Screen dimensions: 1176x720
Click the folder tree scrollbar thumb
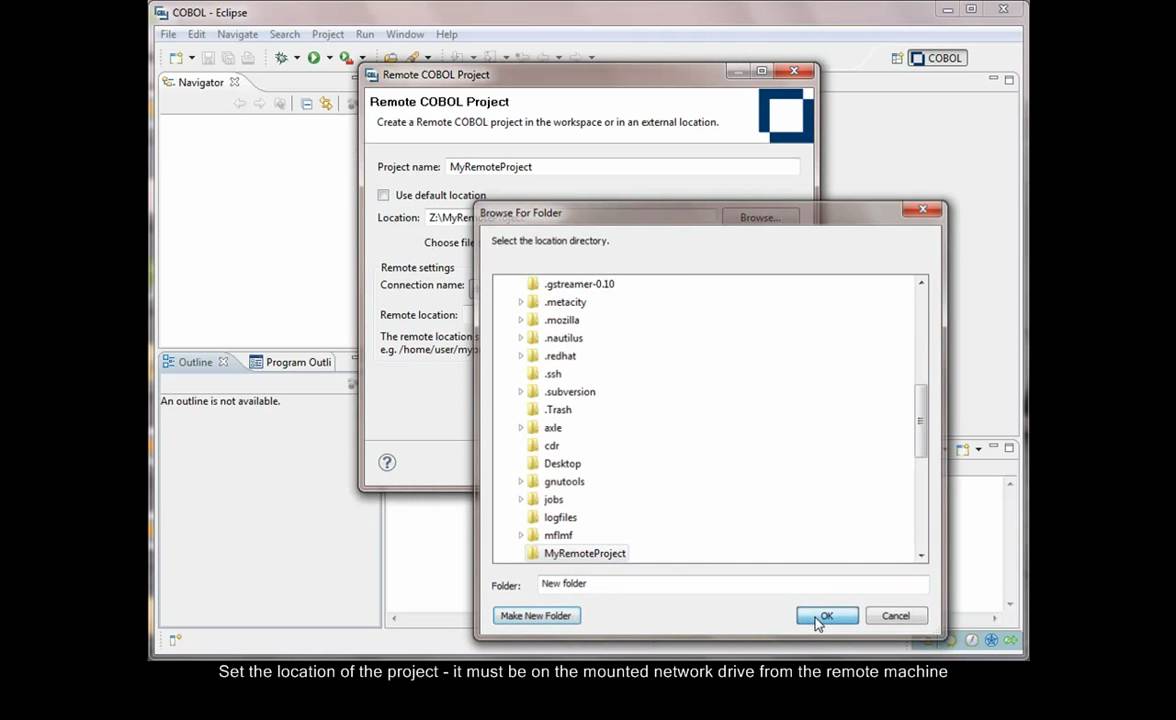[x=921, y=420]
